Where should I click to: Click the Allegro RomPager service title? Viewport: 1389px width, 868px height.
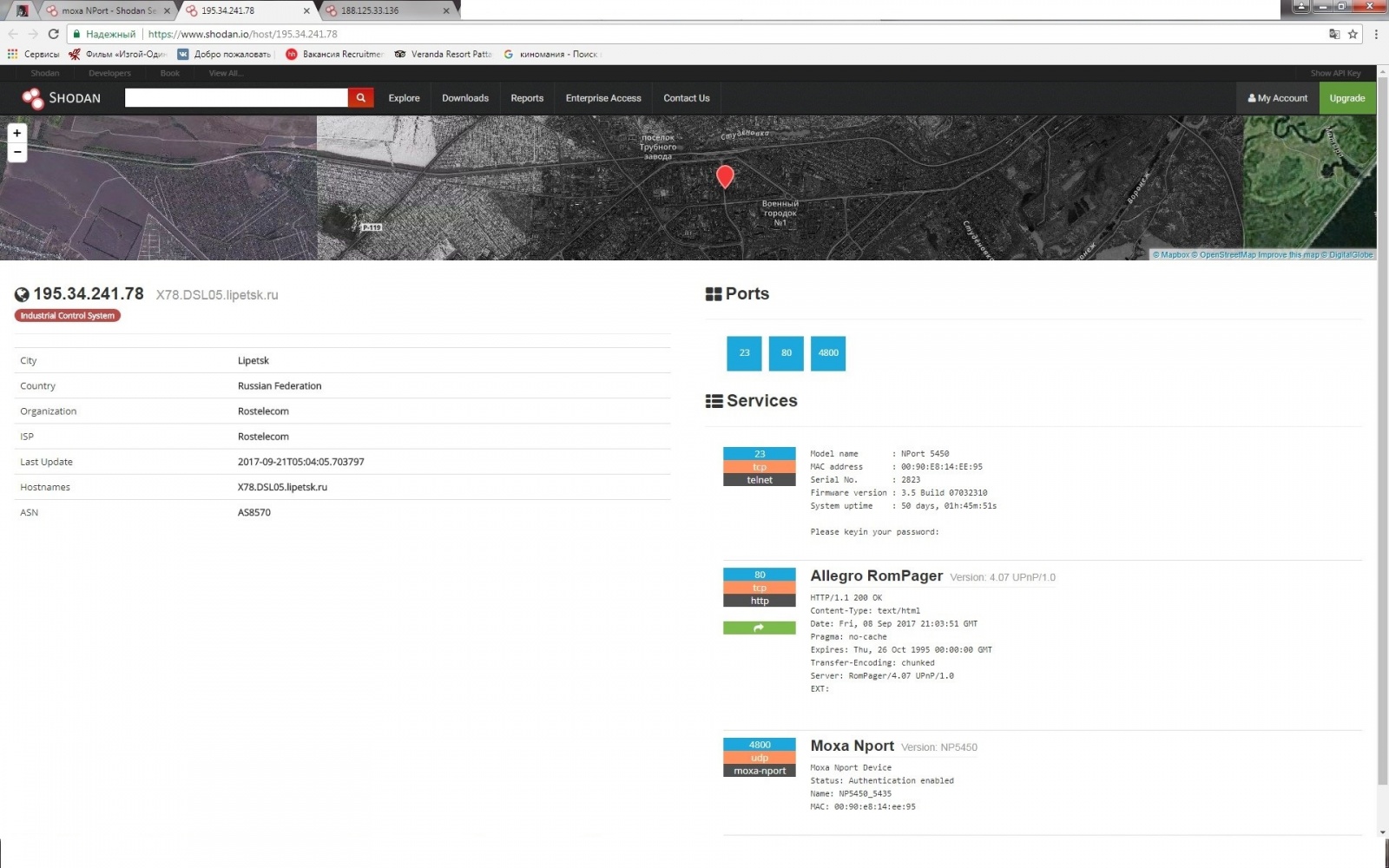pos(876,575)
